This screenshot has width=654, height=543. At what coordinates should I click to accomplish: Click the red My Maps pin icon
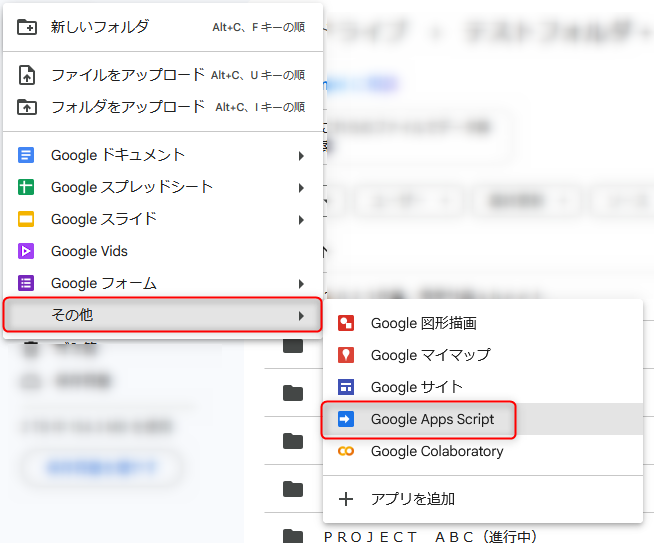pos(346,355)
